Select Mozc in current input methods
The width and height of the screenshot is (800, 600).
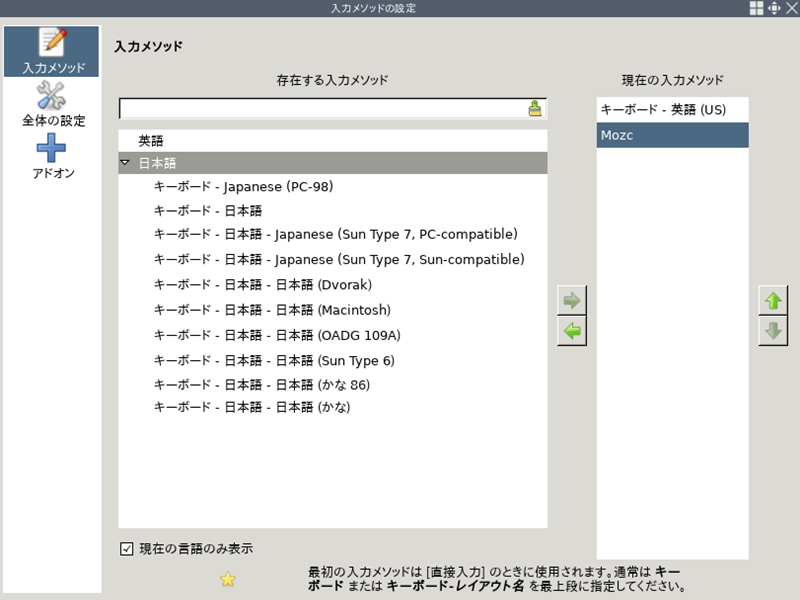point(617,135)
